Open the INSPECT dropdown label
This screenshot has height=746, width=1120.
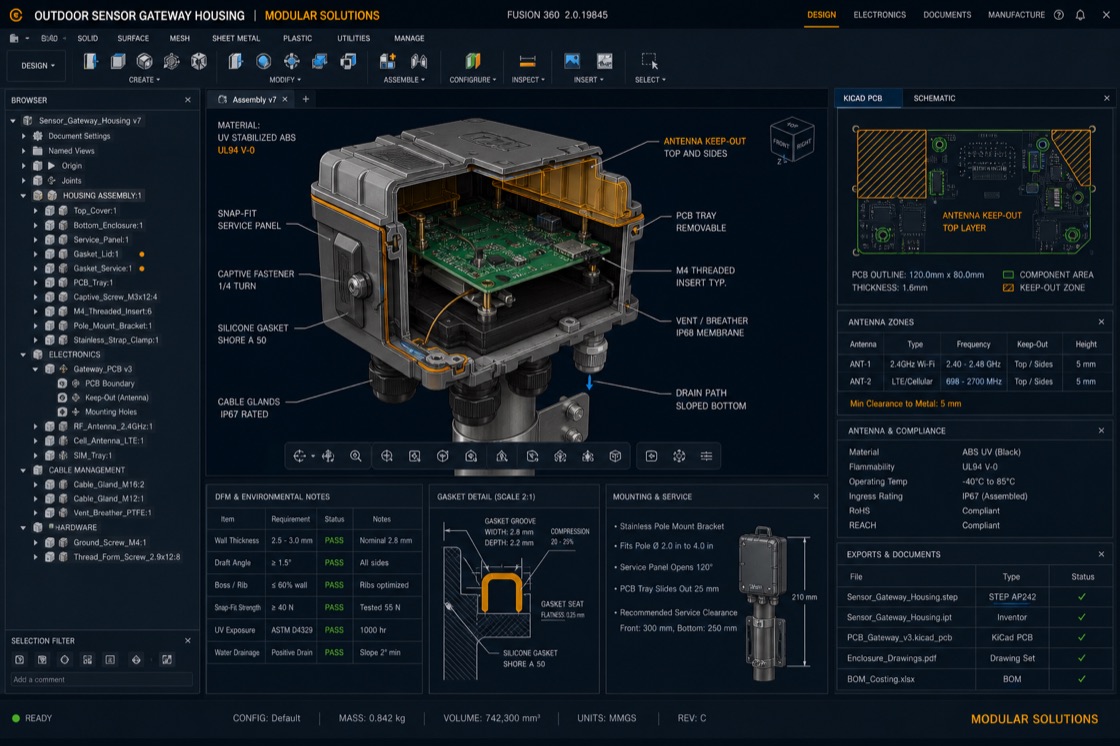click(x=528, y=80)
